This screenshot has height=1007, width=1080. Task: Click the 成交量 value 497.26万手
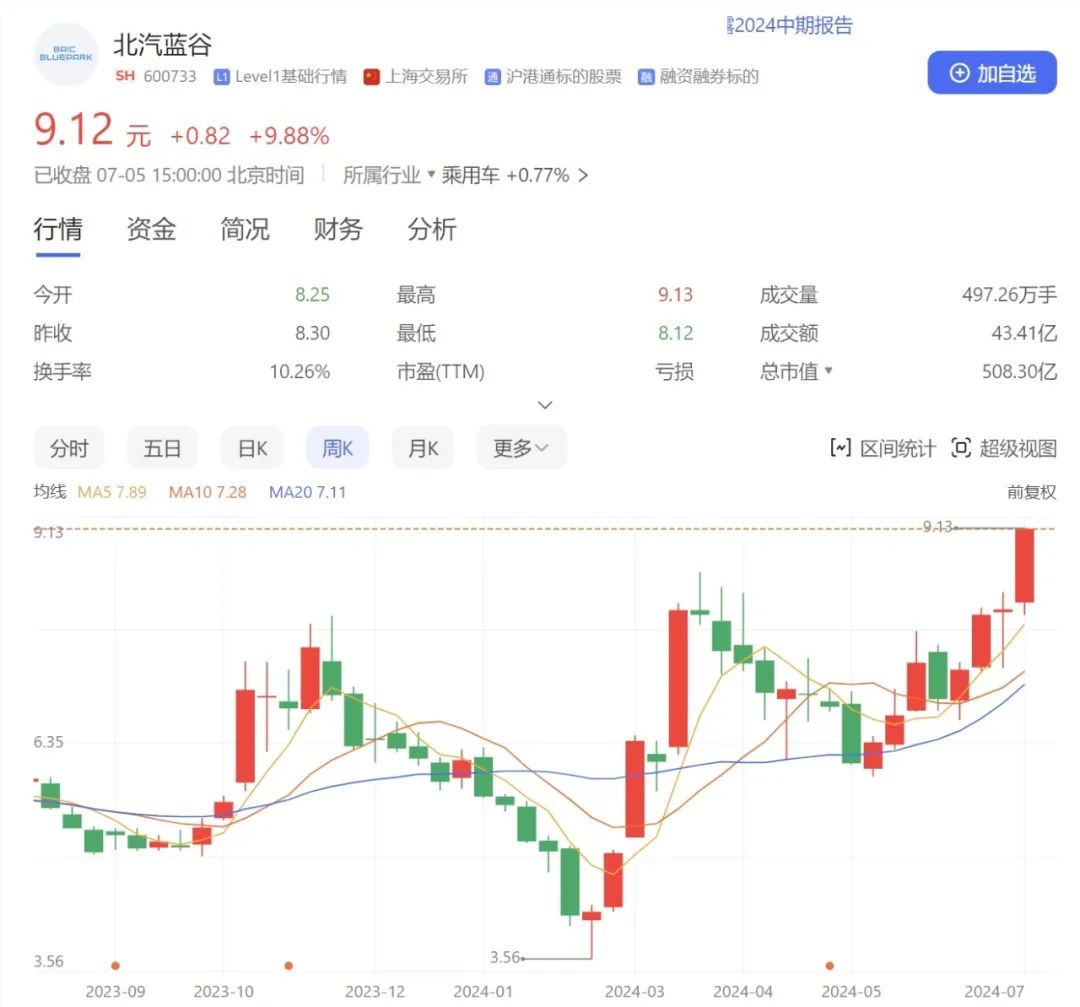click(1009, 295)
